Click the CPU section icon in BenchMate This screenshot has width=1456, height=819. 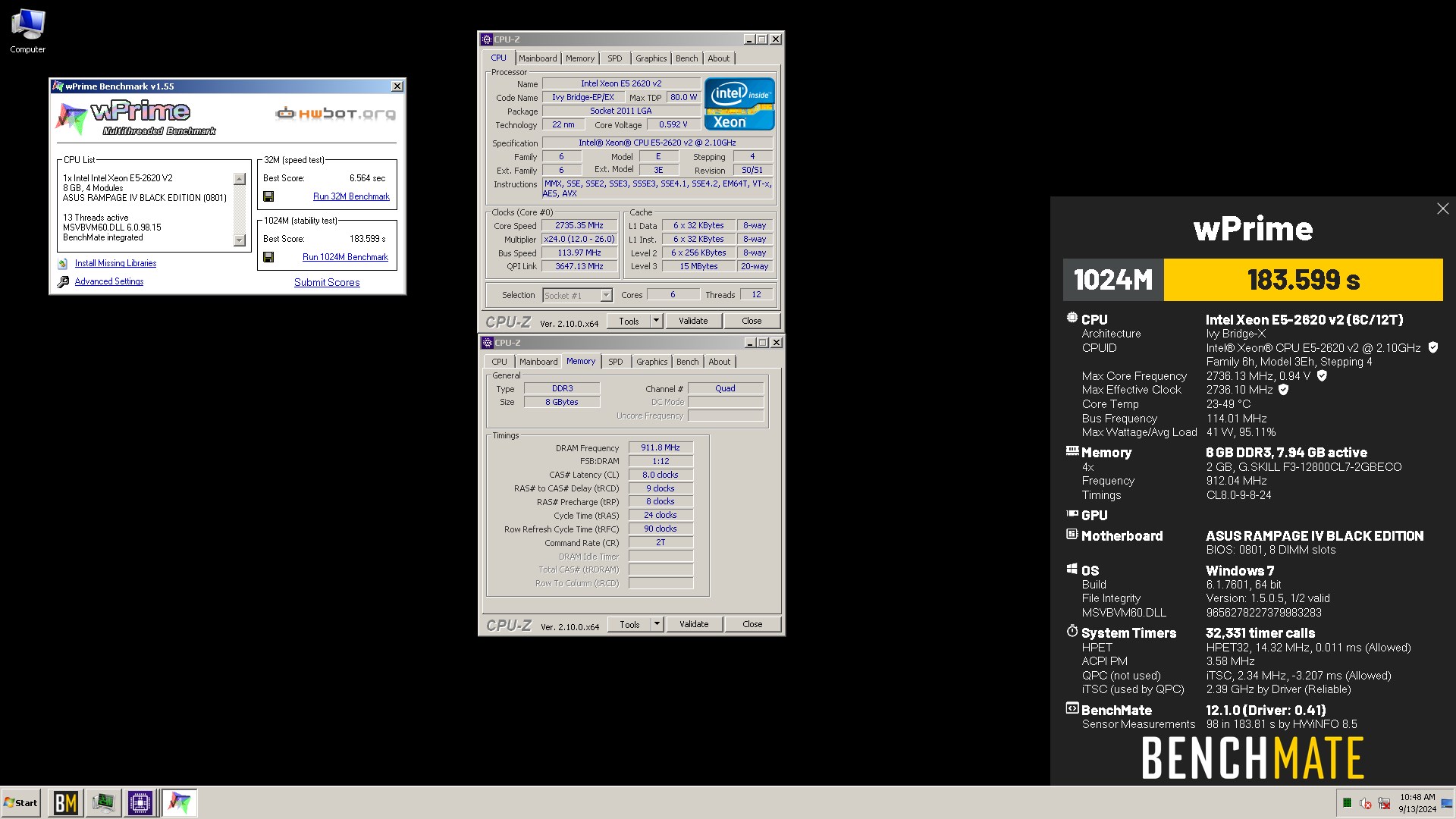[1072, 318]
